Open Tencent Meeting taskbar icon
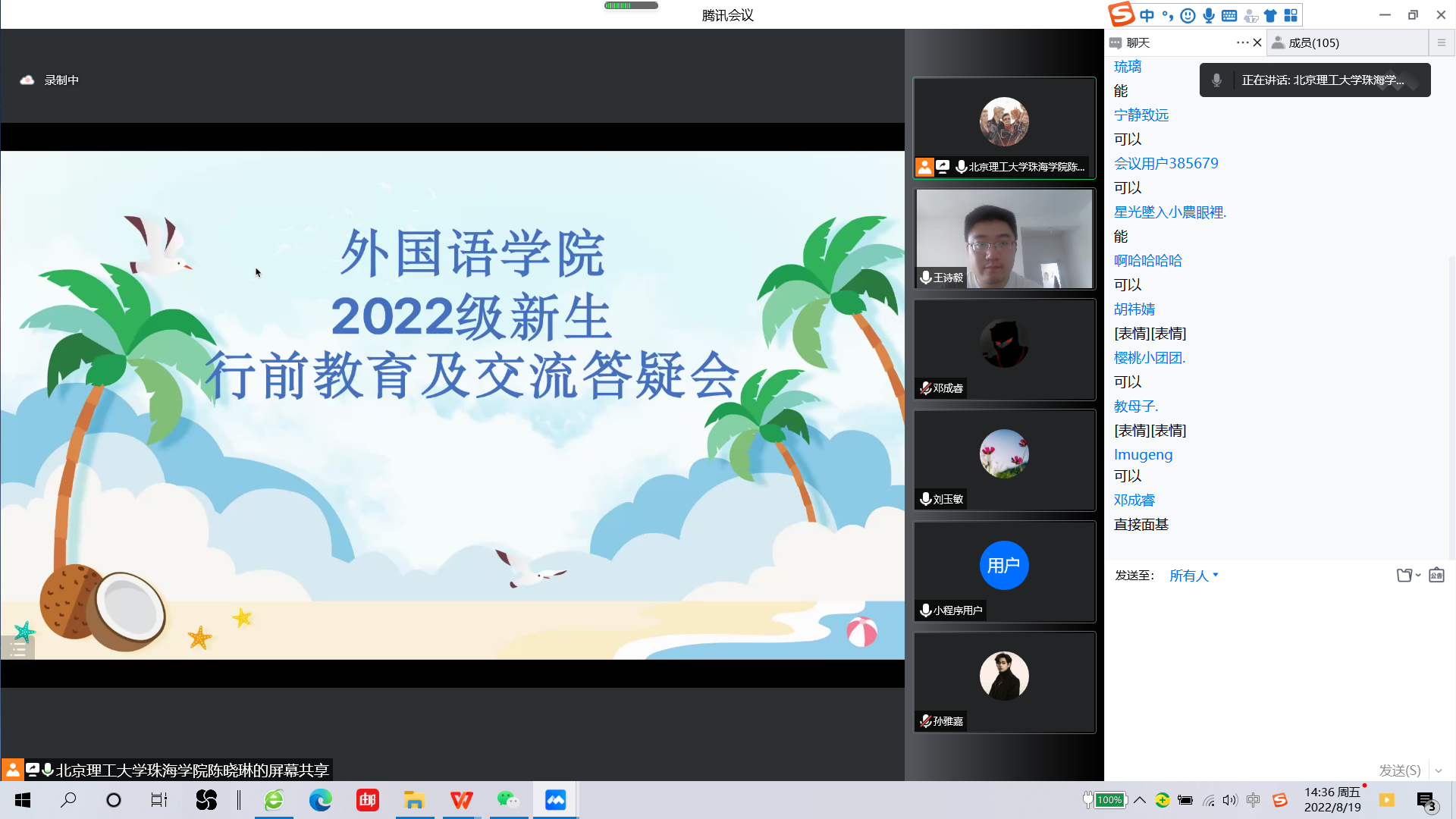1456x819 pixels. [x=555, y=800]
